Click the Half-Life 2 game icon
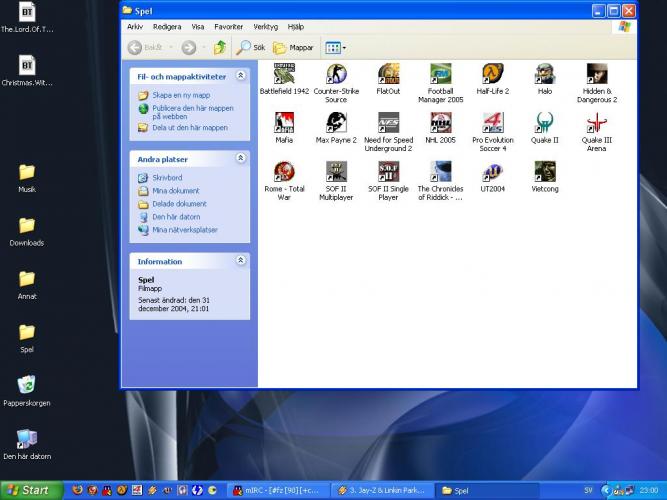667x500 pixels. point(492,74)
